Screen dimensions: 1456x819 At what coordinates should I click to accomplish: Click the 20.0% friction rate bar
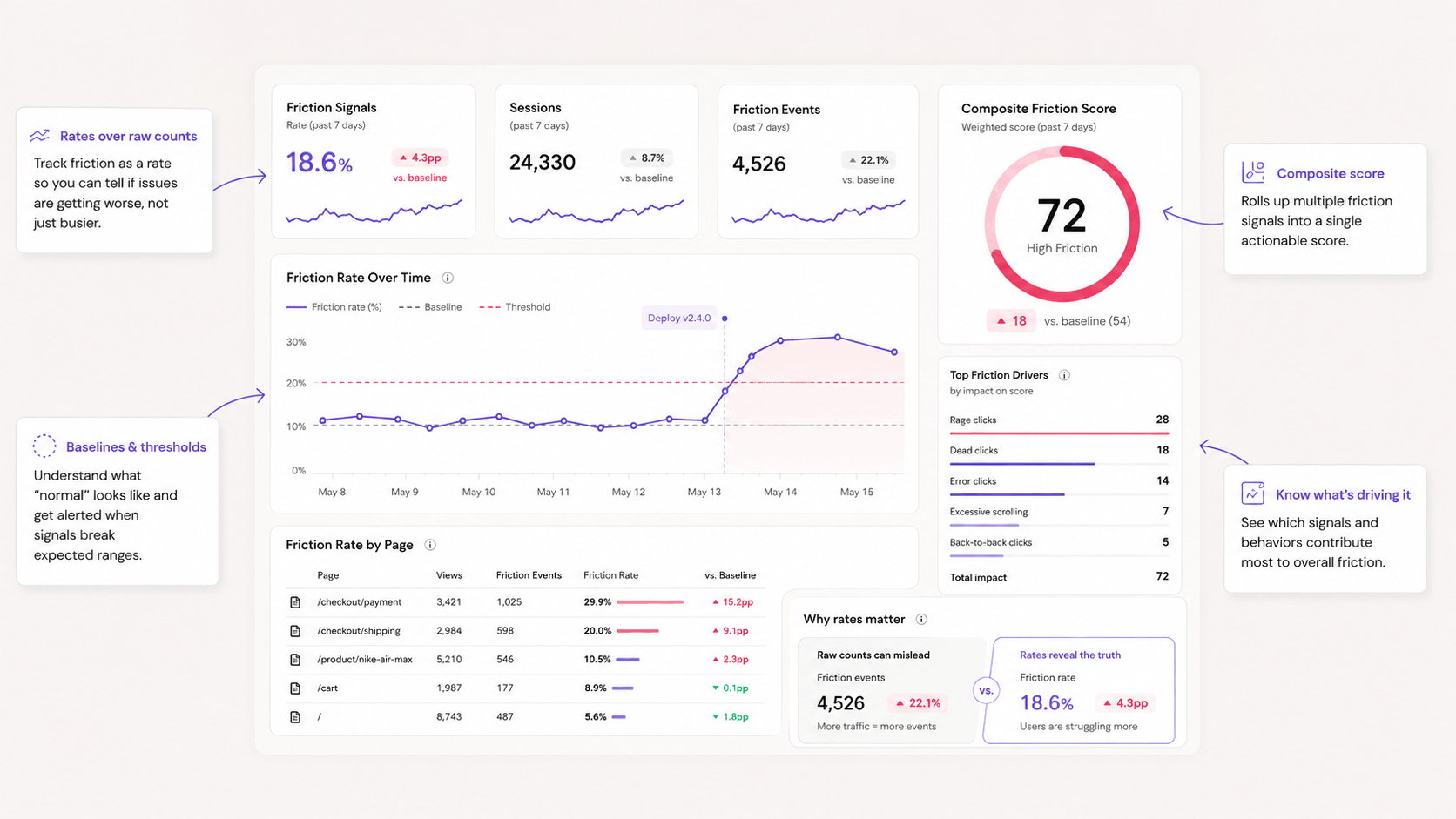click(x=637, y=631)
